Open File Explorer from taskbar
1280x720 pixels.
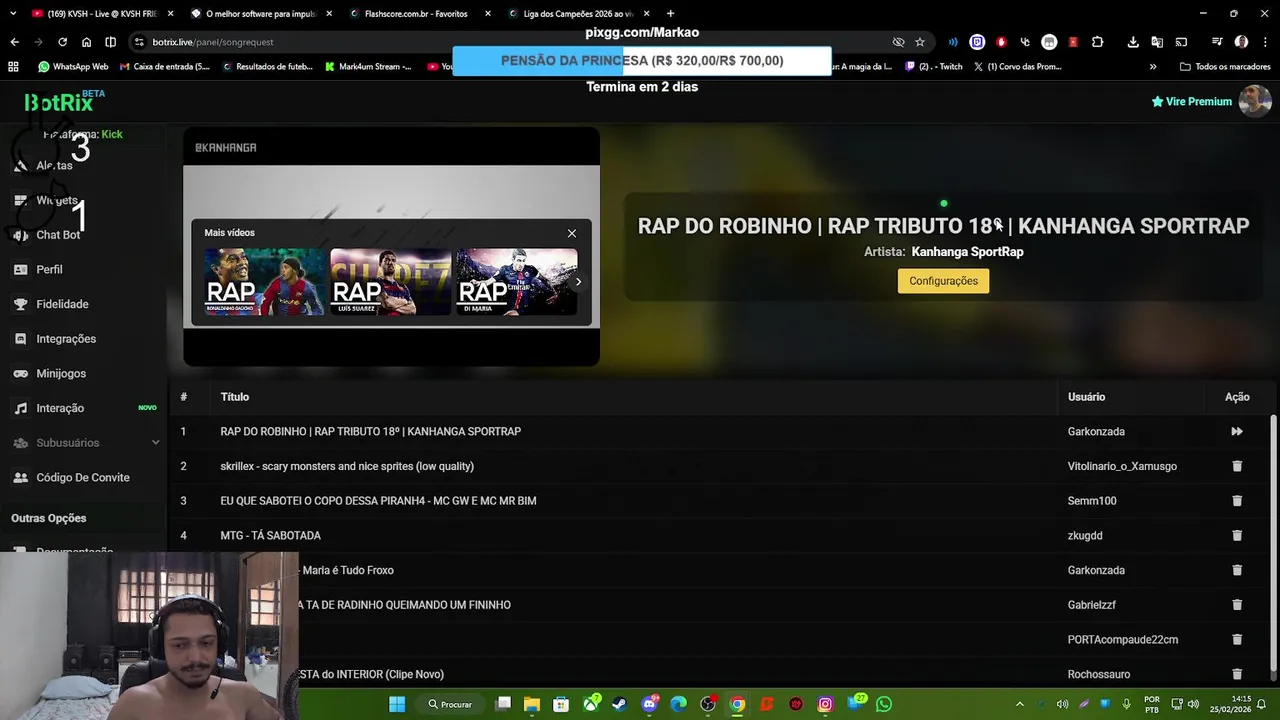pos(532,704)
